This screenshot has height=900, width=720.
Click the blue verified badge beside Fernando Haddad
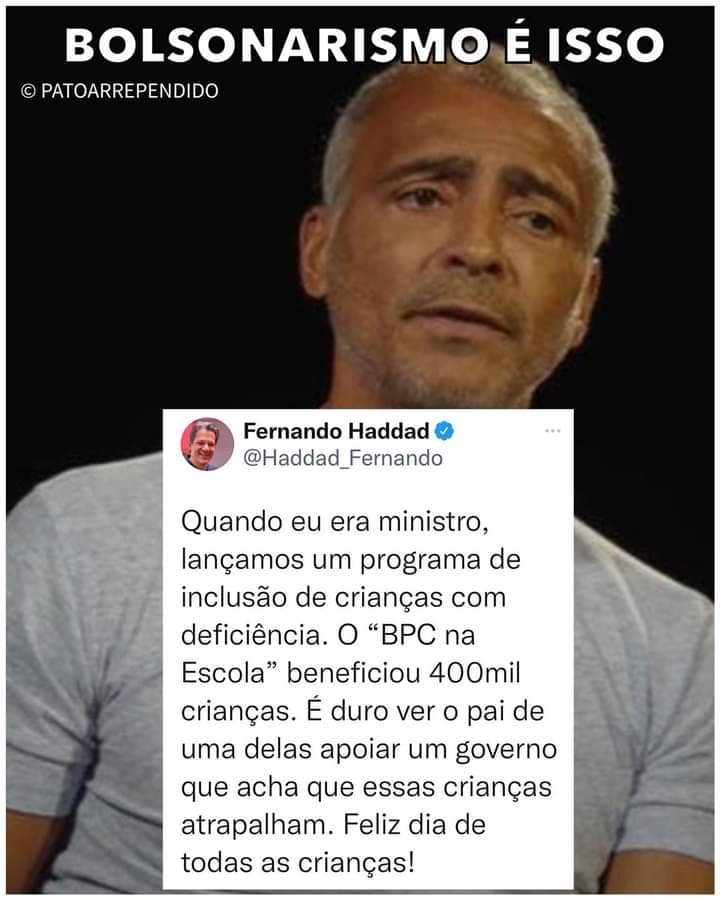(444, 431)
